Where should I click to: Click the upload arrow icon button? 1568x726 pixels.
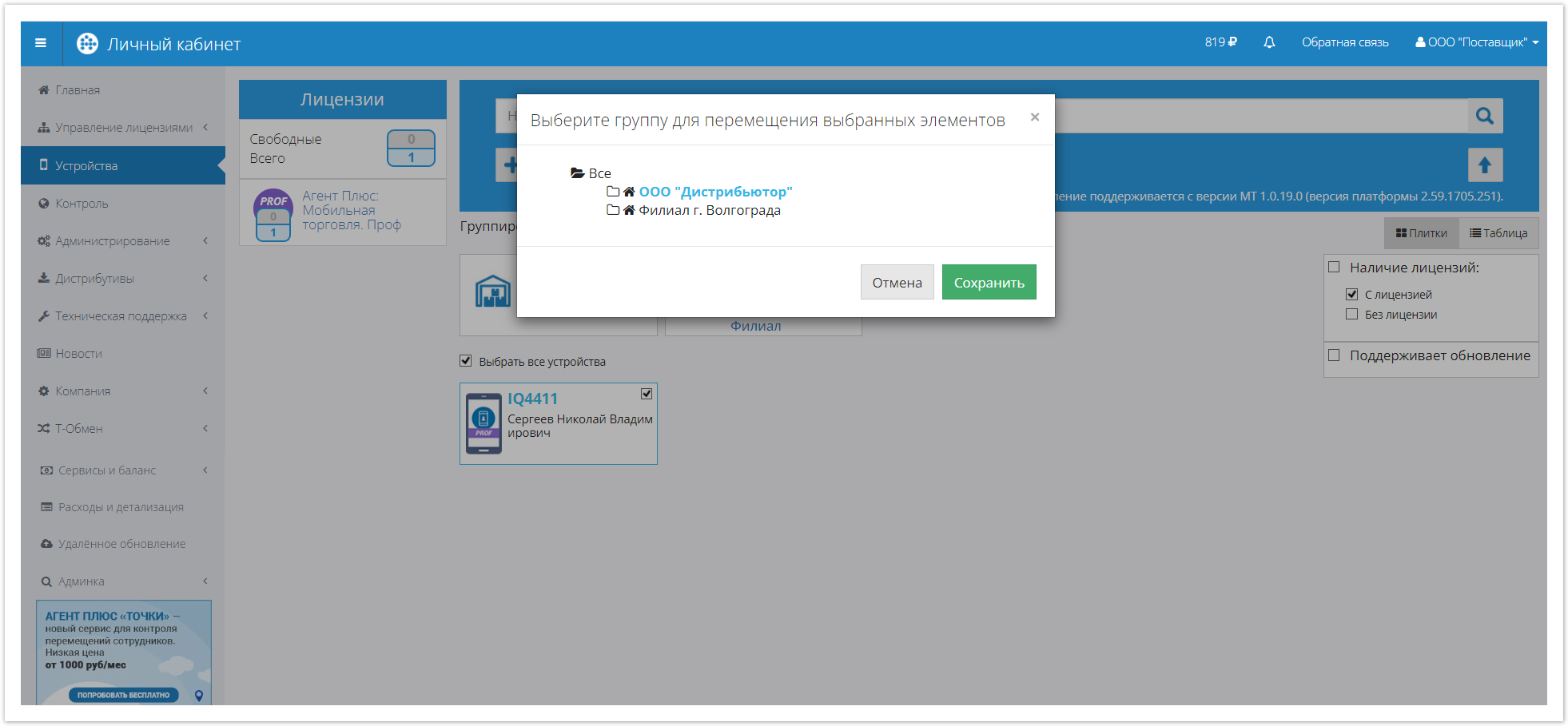pyautogui.click(x=1485, y=165)
